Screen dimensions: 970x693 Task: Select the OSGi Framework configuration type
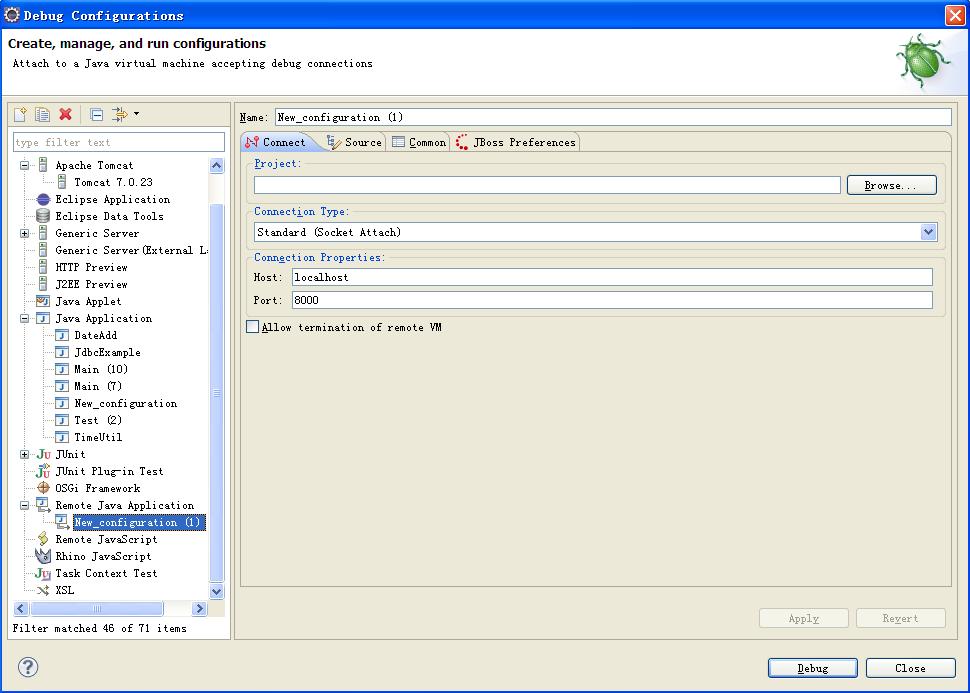tap(97, 488)
